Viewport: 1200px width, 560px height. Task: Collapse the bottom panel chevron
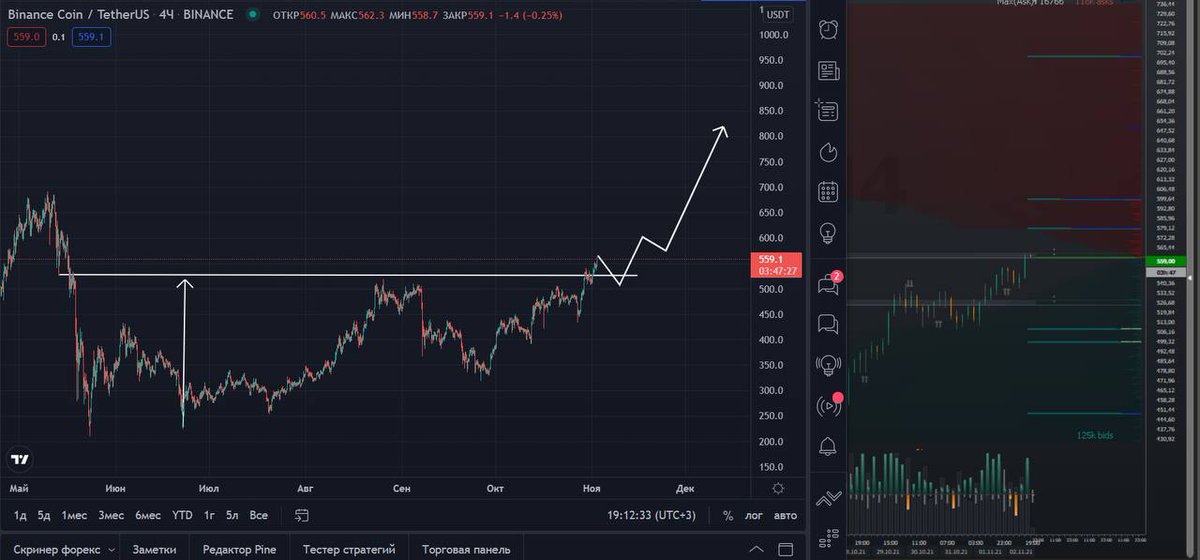[x=757, y=549]
